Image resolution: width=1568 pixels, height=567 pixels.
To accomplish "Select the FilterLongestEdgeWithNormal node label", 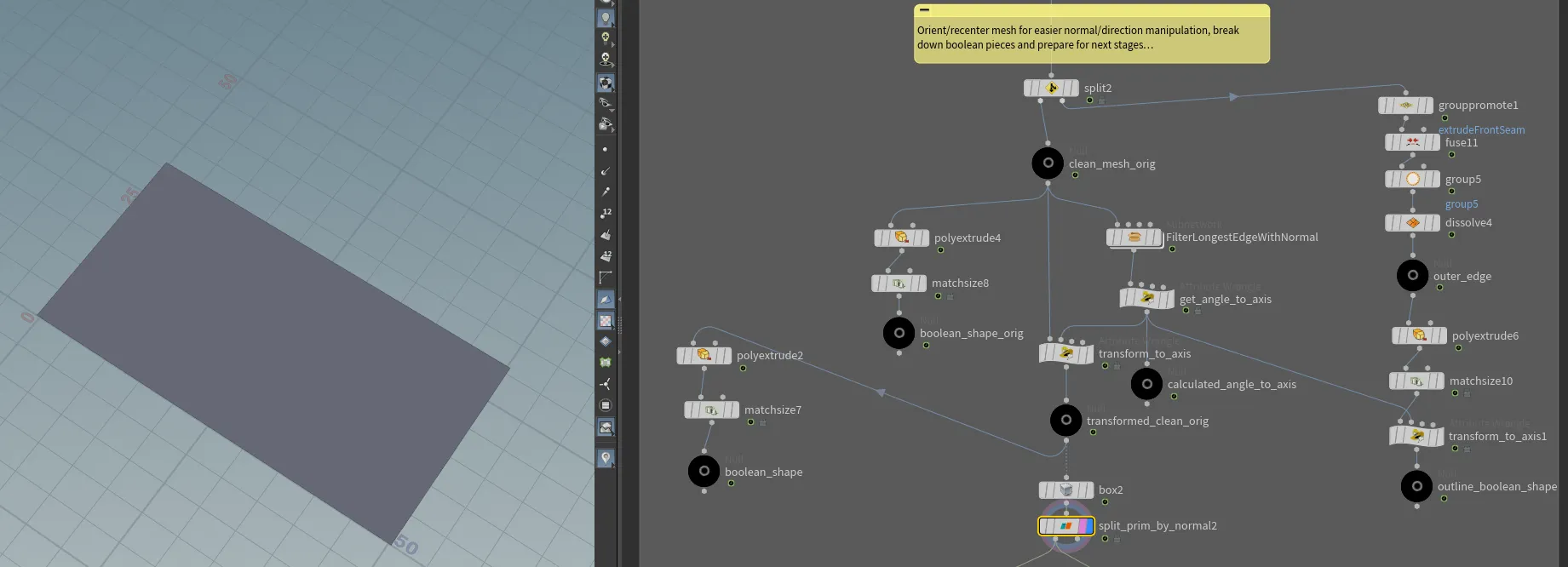I will pyautogui.click(x=1242, y=238).
